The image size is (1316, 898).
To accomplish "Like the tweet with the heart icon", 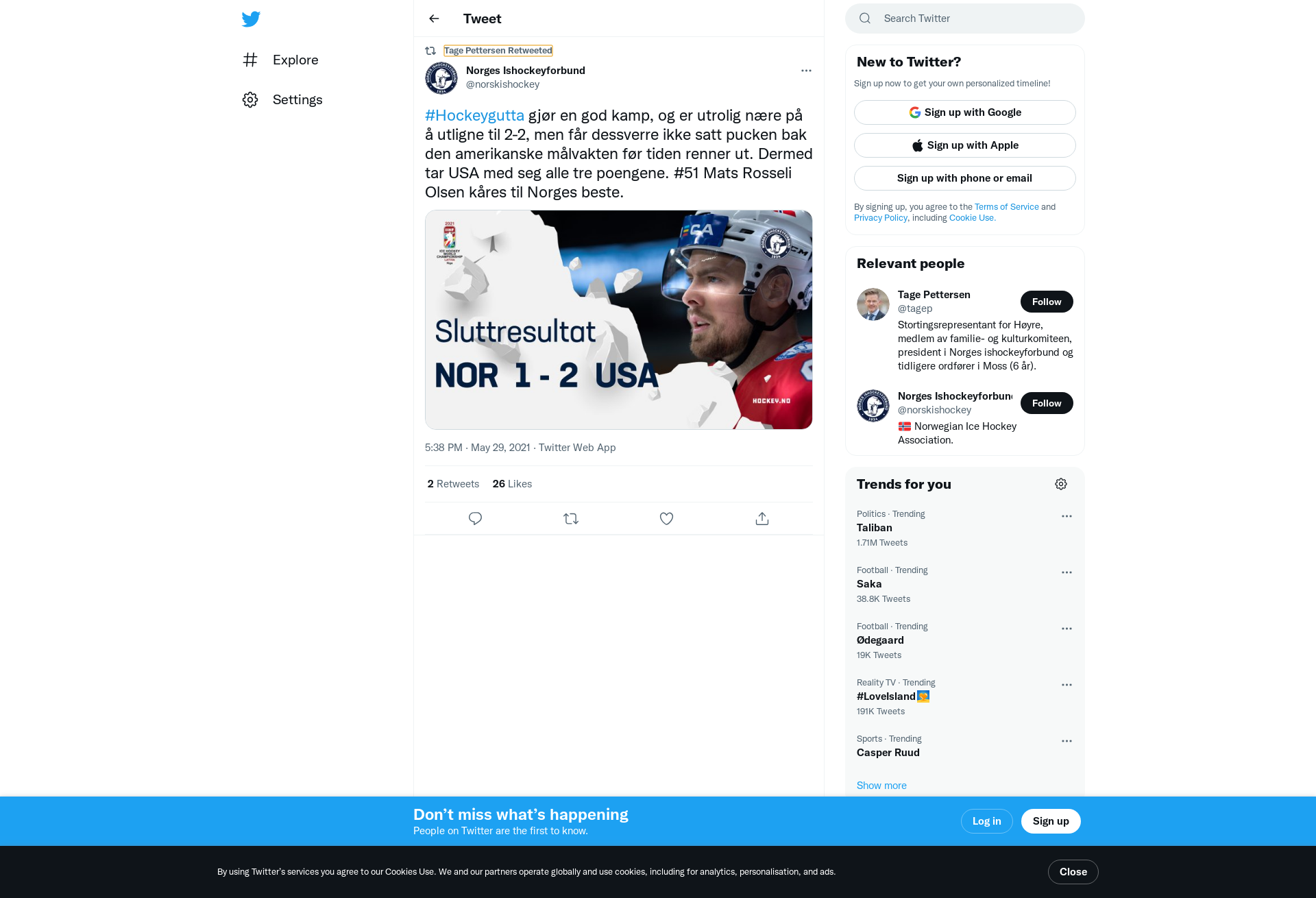I will pos(666,518).
